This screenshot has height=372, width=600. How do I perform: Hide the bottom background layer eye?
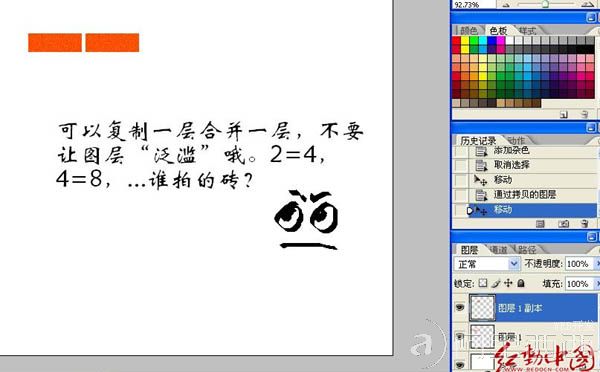point(460,365)
